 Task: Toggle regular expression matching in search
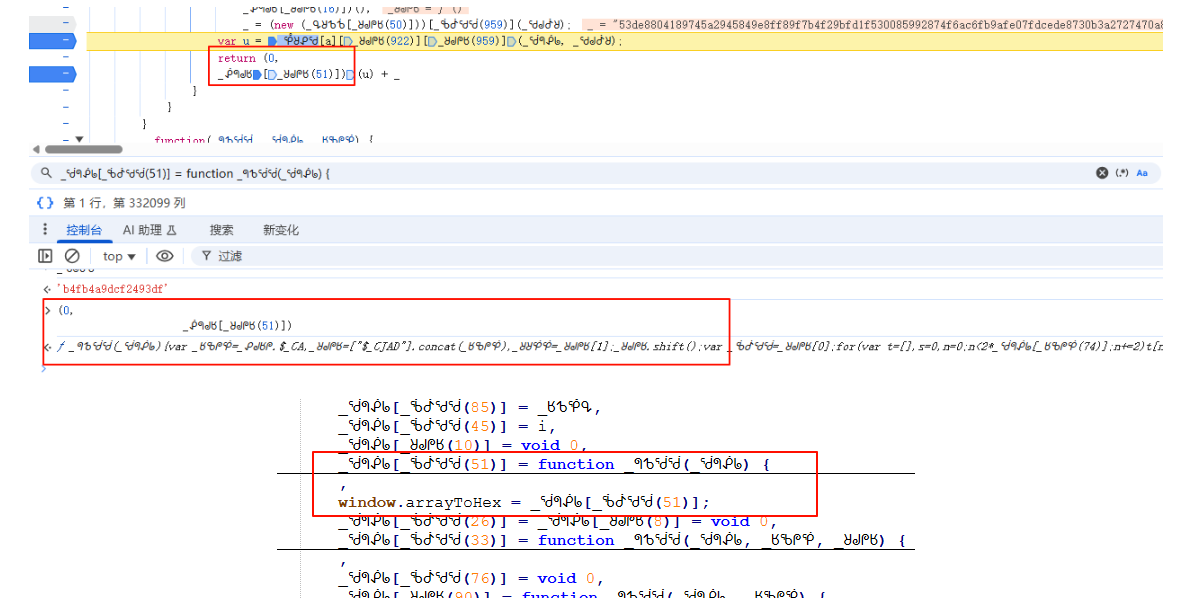click(x=1122, y=173)
